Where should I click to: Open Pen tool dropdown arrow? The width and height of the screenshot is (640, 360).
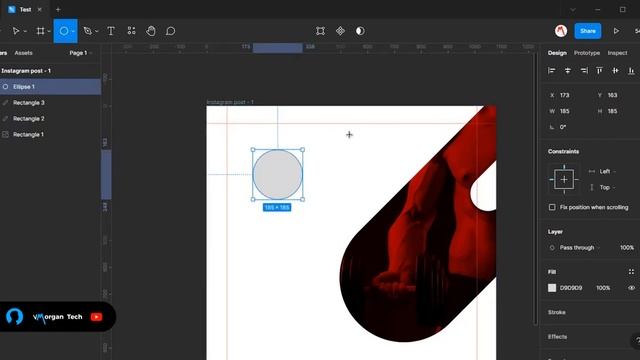[x=97, y=31]
